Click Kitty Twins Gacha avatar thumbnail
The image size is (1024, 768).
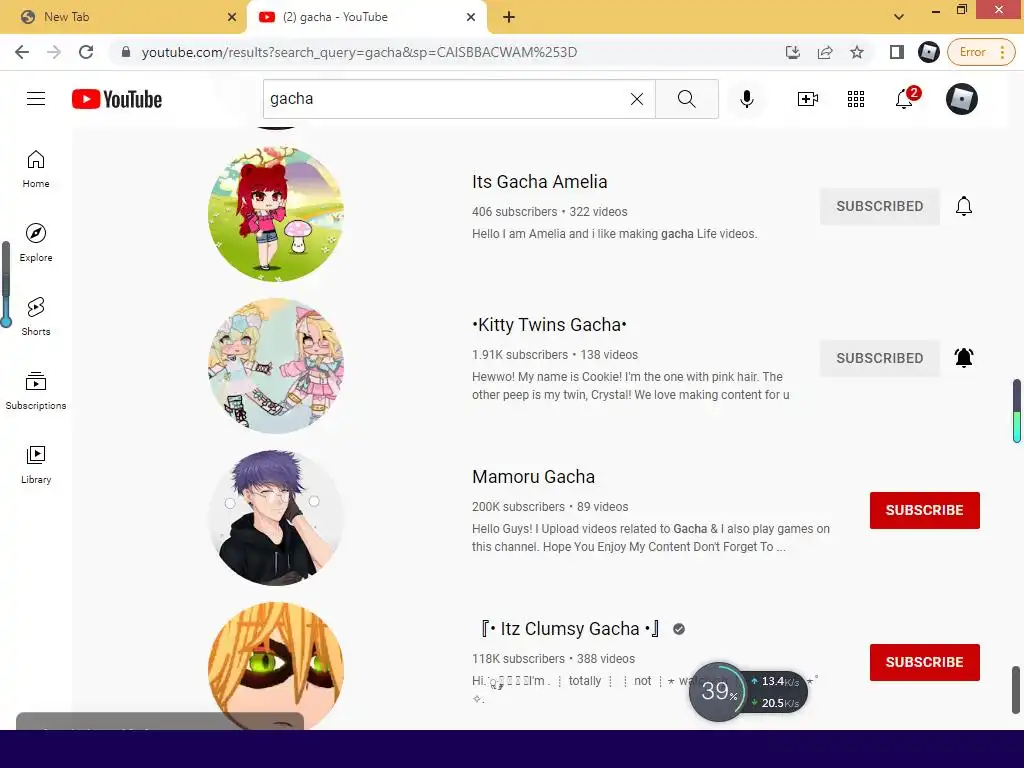[x=276, y=366]
